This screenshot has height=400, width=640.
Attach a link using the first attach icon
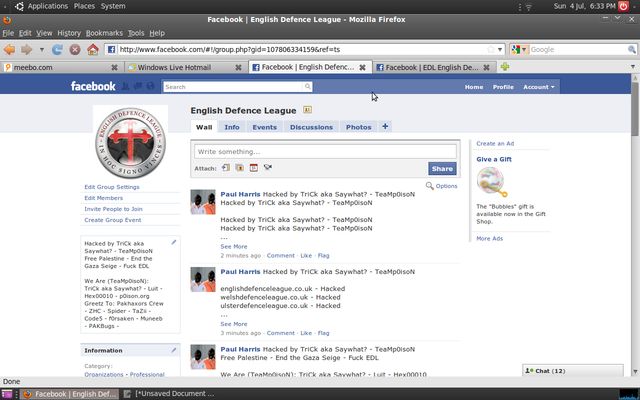pos(226,168)
